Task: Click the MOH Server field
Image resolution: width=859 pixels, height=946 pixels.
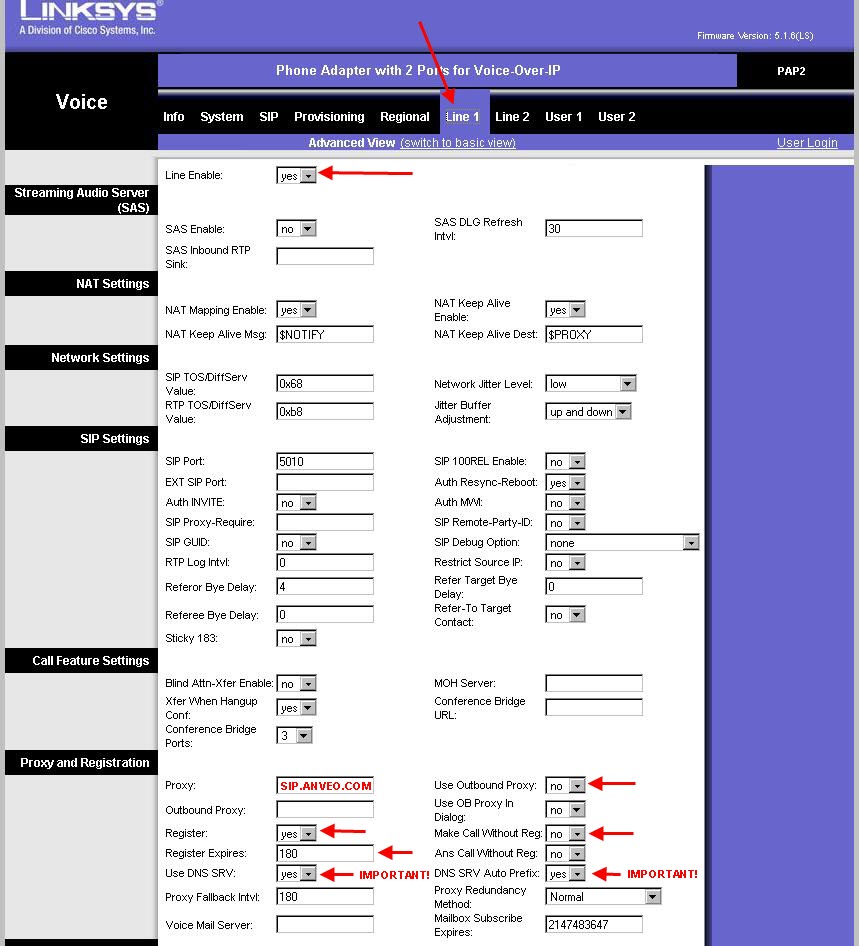Action: pos(594,684)
